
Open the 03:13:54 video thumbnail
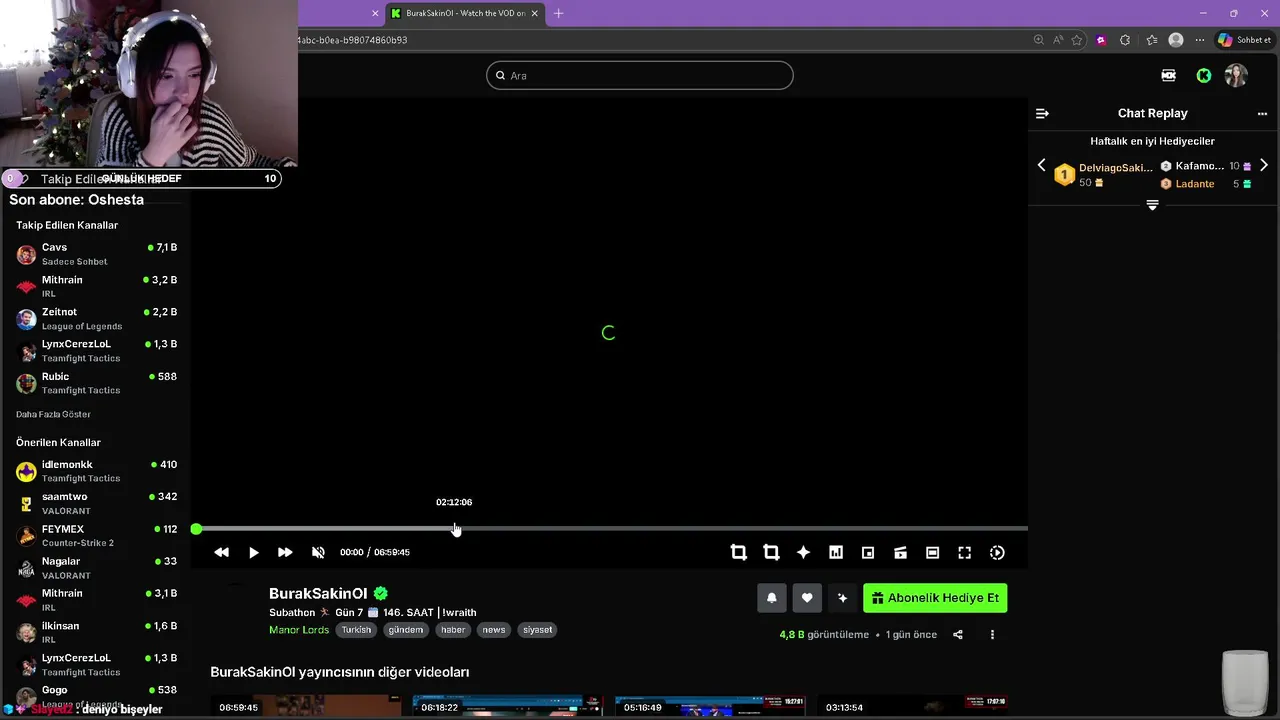pos(912,706)
